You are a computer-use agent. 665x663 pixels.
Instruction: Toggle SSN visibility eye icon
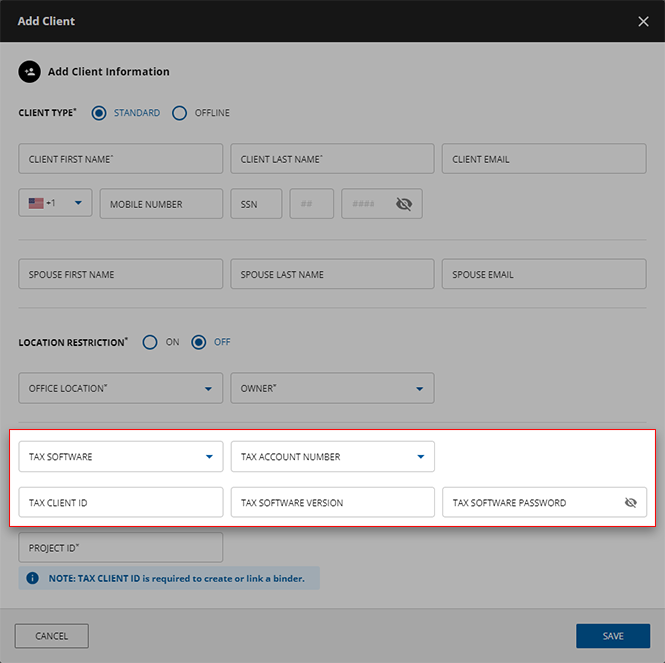[404, 204]
